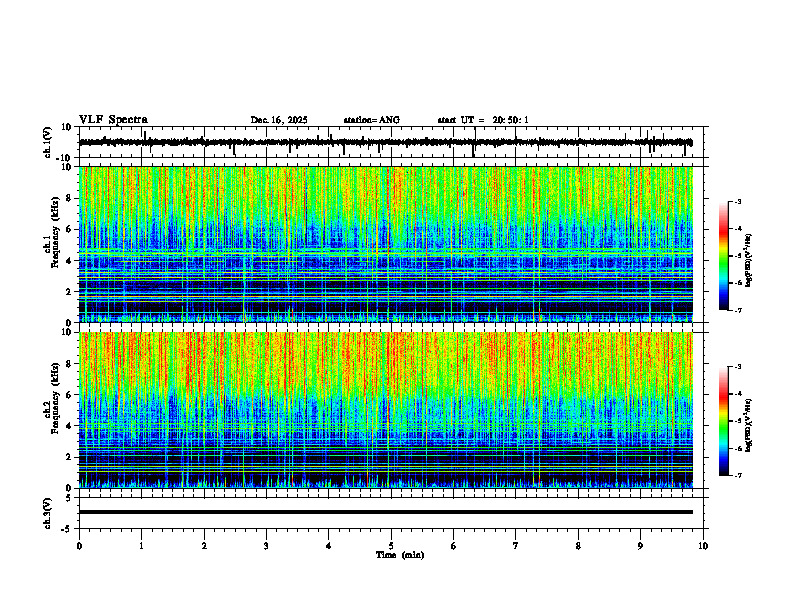Click the "9" minute time-axis tick label

pyautogui.click(x=640, y=546)
